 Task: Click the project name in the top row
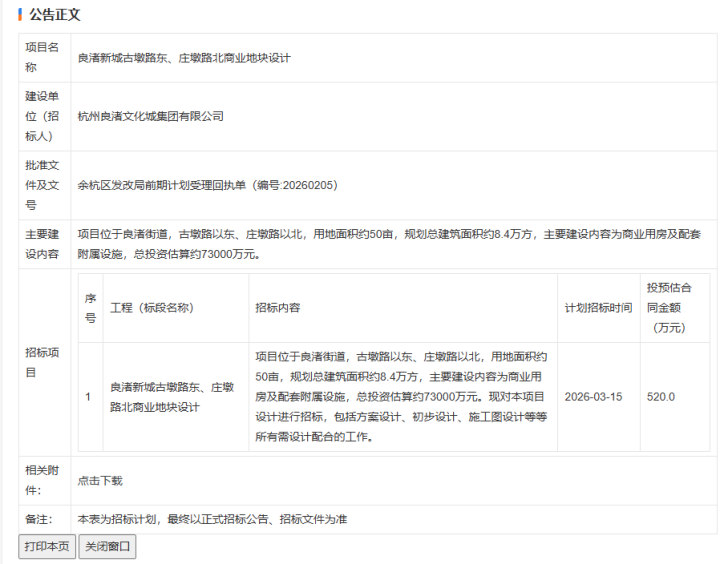pos(184,58)
